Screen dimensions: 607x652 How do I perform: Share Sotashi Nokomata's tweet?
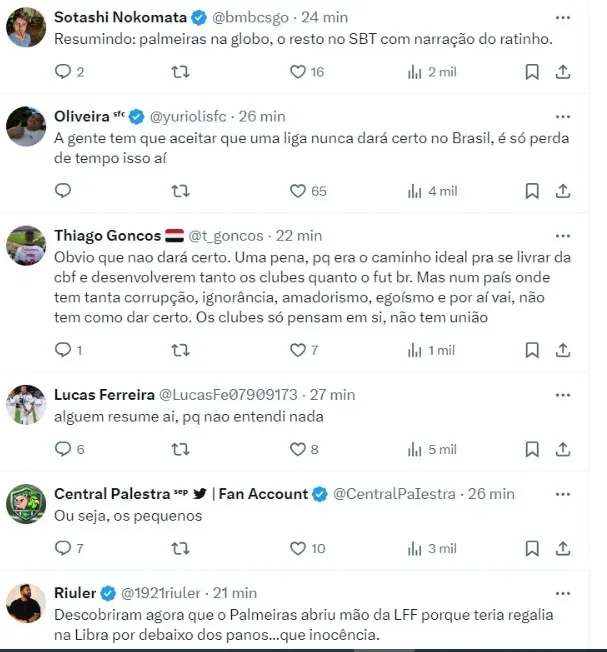tap(563, 71)
